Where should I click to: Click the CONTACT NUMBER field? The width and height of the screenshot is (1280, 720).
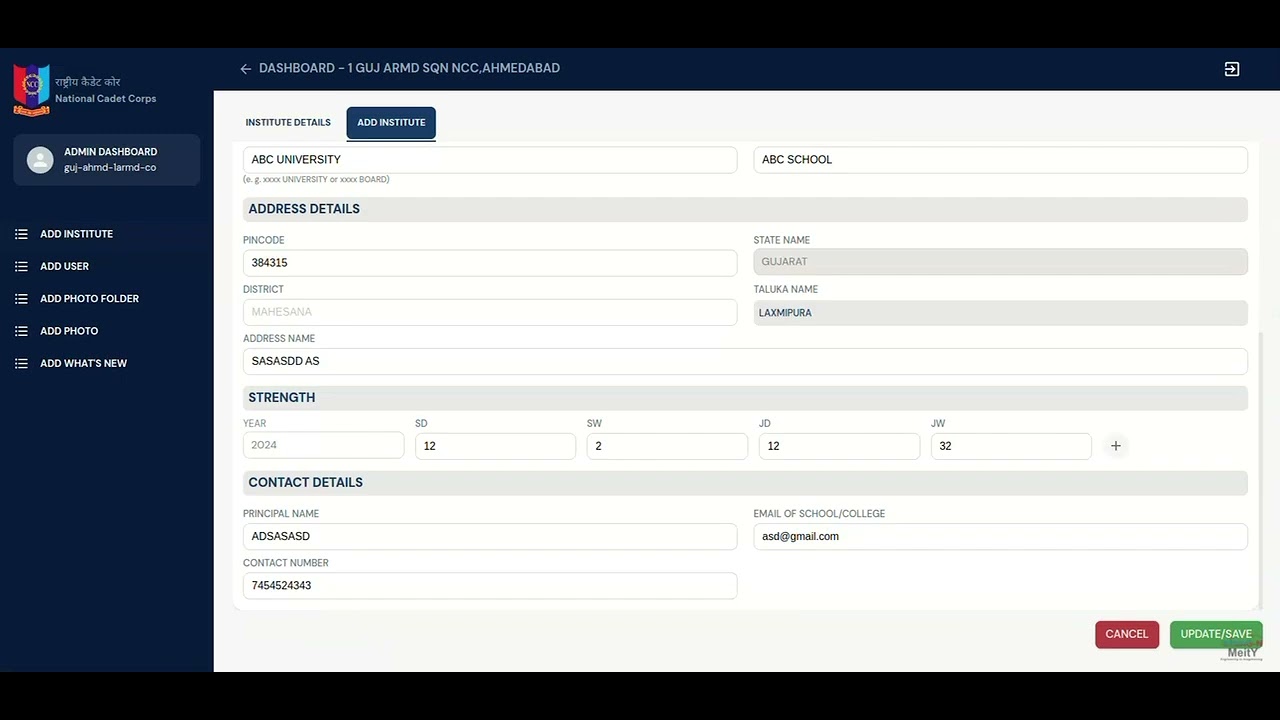[x=490, y=586]
